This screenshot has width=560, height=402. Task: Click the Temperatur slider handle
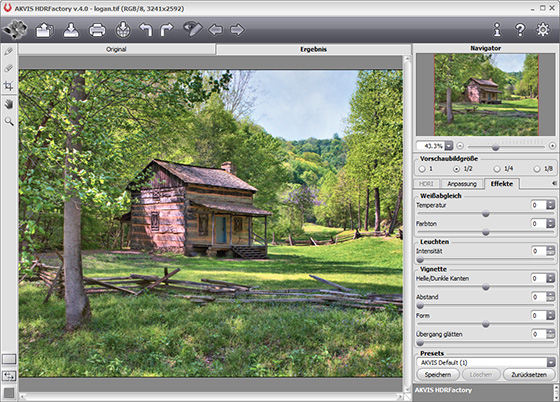point(485,214)
